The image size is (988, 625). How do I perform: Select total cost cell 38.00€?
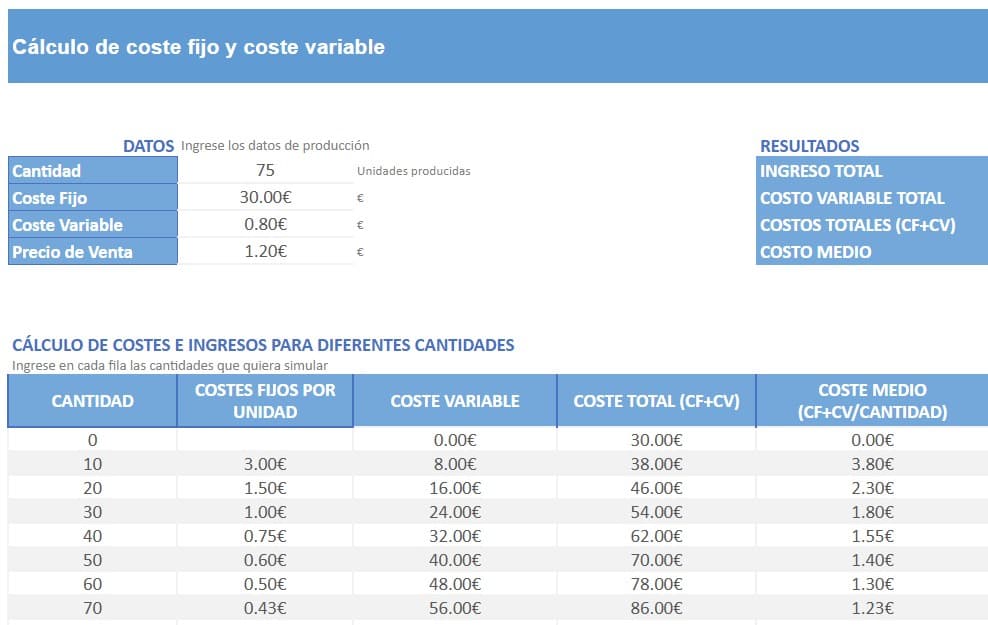click(x=656, y=464)
